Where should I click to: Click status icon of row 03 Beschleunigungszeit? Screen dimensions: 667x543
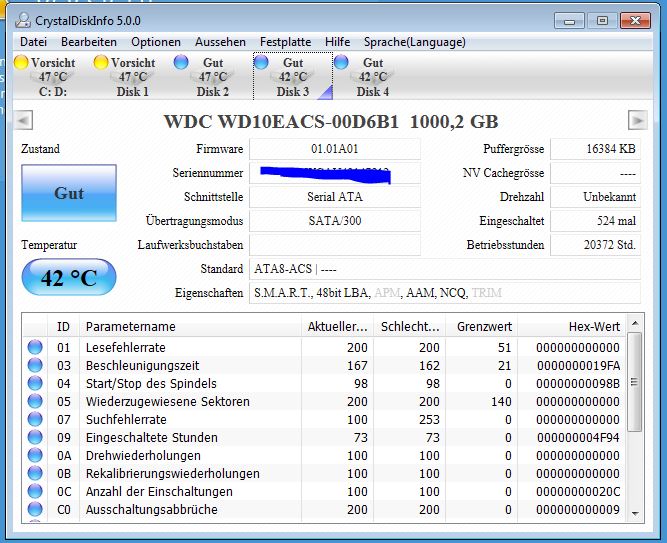click(35, 365)
